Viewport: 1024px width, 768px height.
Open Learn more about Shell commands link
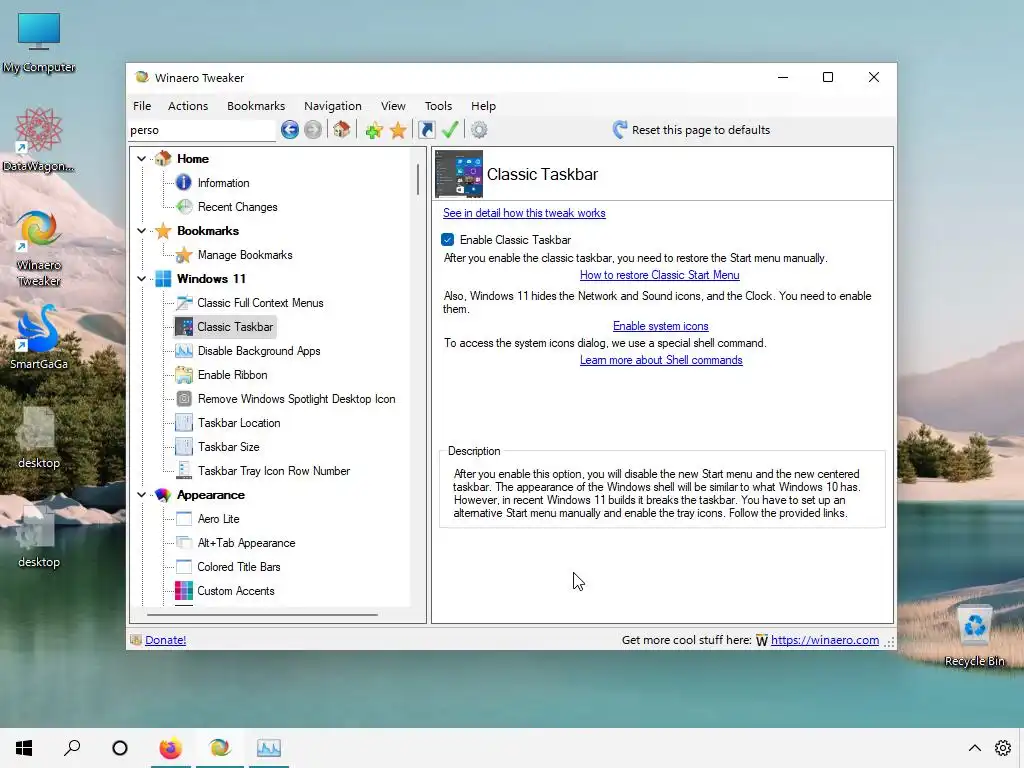tap(661, 360)
